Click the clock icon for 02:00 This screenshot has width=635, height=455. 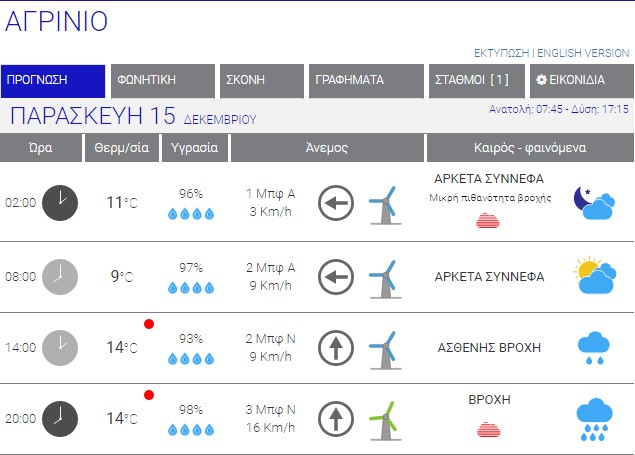tap(61, 203)
